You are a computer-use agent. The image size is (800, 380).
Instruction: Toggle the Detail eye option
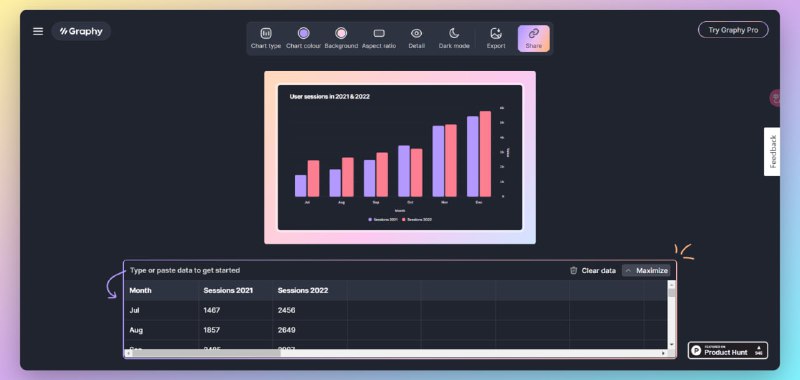point(416,38)
